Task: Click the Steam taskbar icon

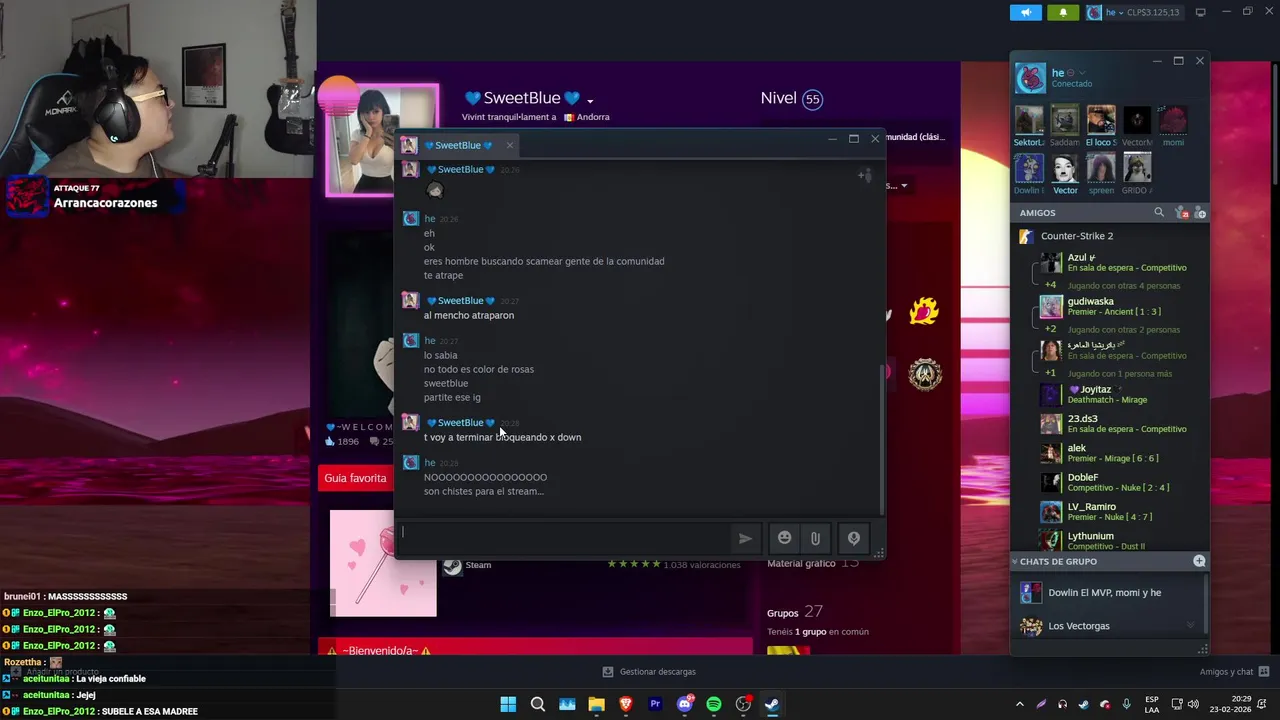Action: 772,704
